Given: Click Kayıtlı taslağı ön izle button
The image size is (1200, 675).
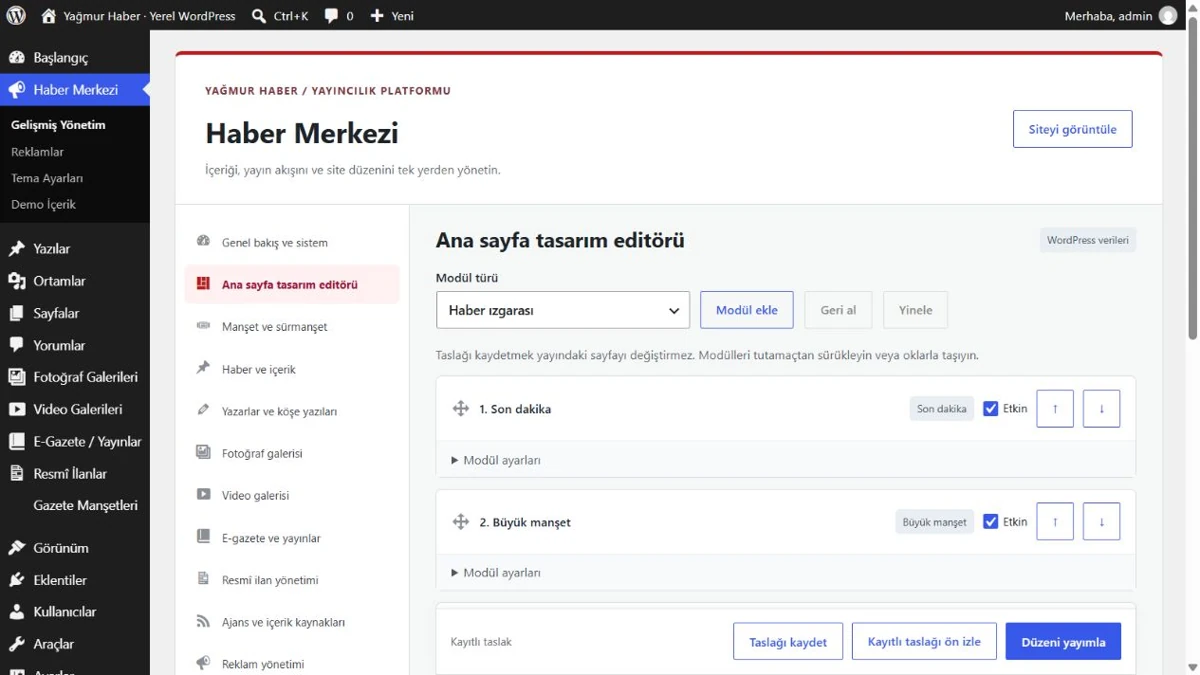Looking at the screenshot, I should [x=924, y=642].
